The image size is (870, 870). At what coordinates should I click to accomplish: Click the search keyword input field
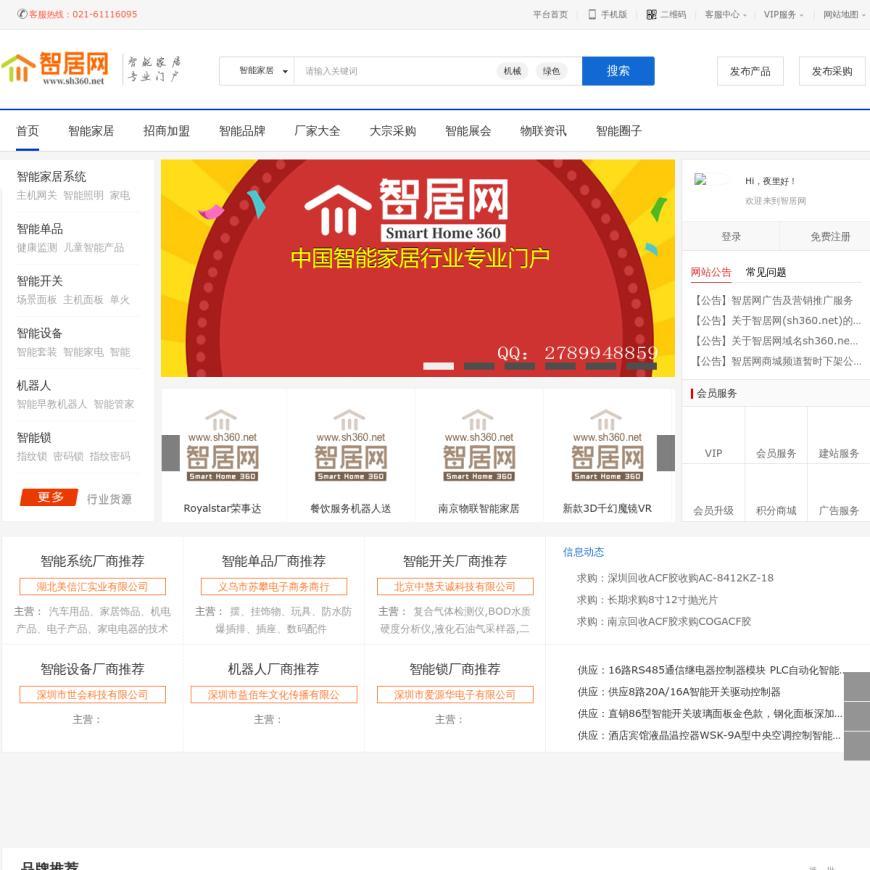pos(394,71)
